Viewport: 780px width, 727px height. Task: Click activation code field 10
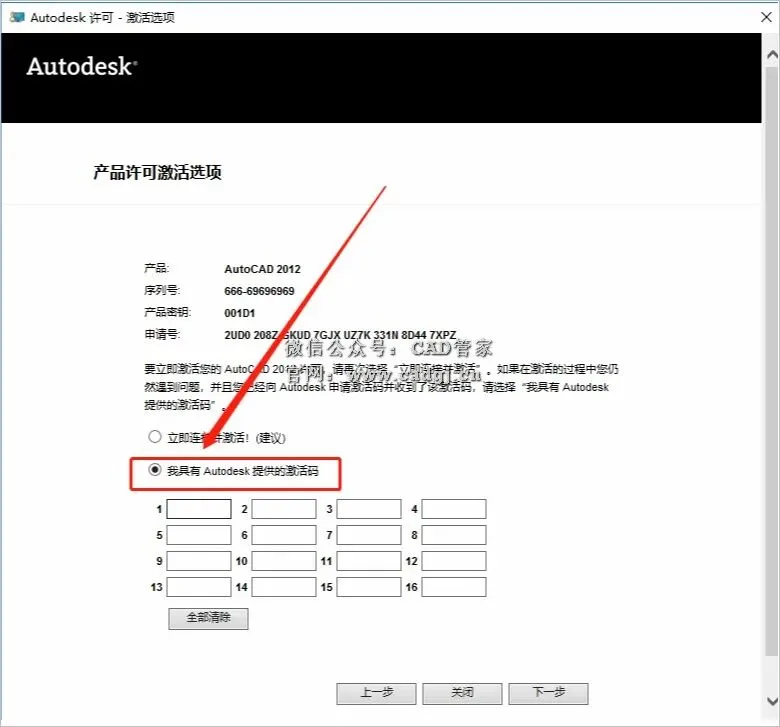coord(284,561)
